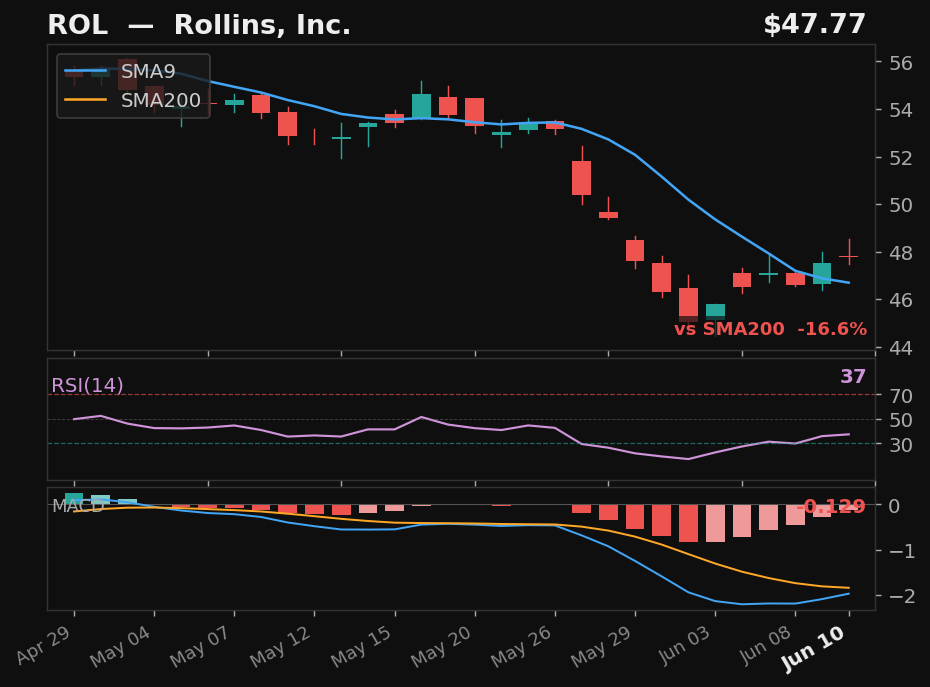This screenshot has width=930, height=687.
Task: Click the RSI value 37
Action: [x=853, y=376]
